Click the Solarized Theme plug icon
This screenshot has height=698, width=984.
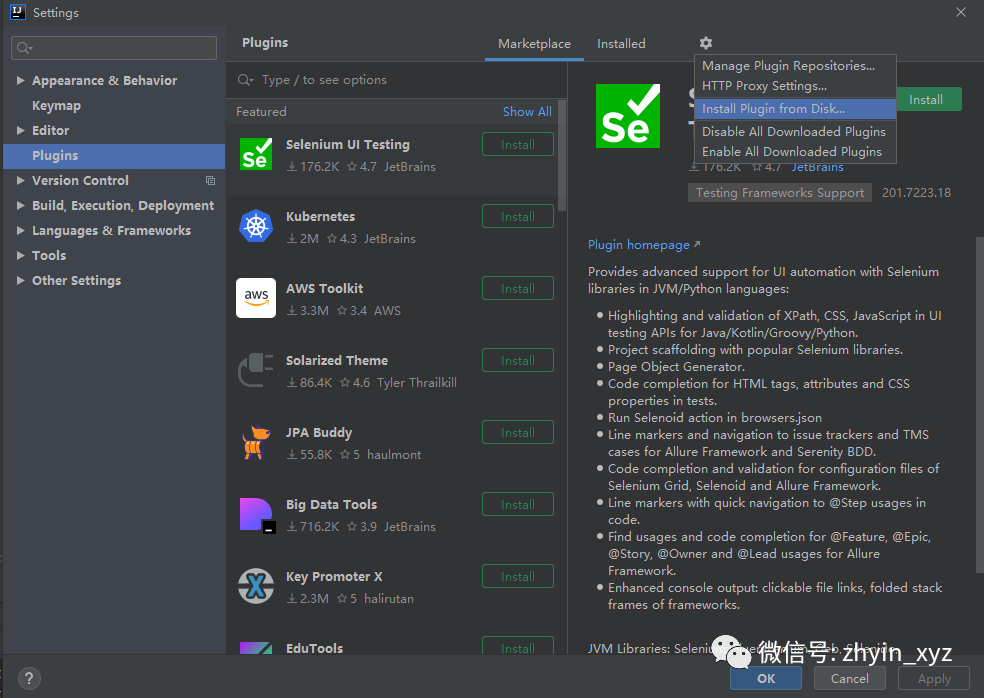256,370
